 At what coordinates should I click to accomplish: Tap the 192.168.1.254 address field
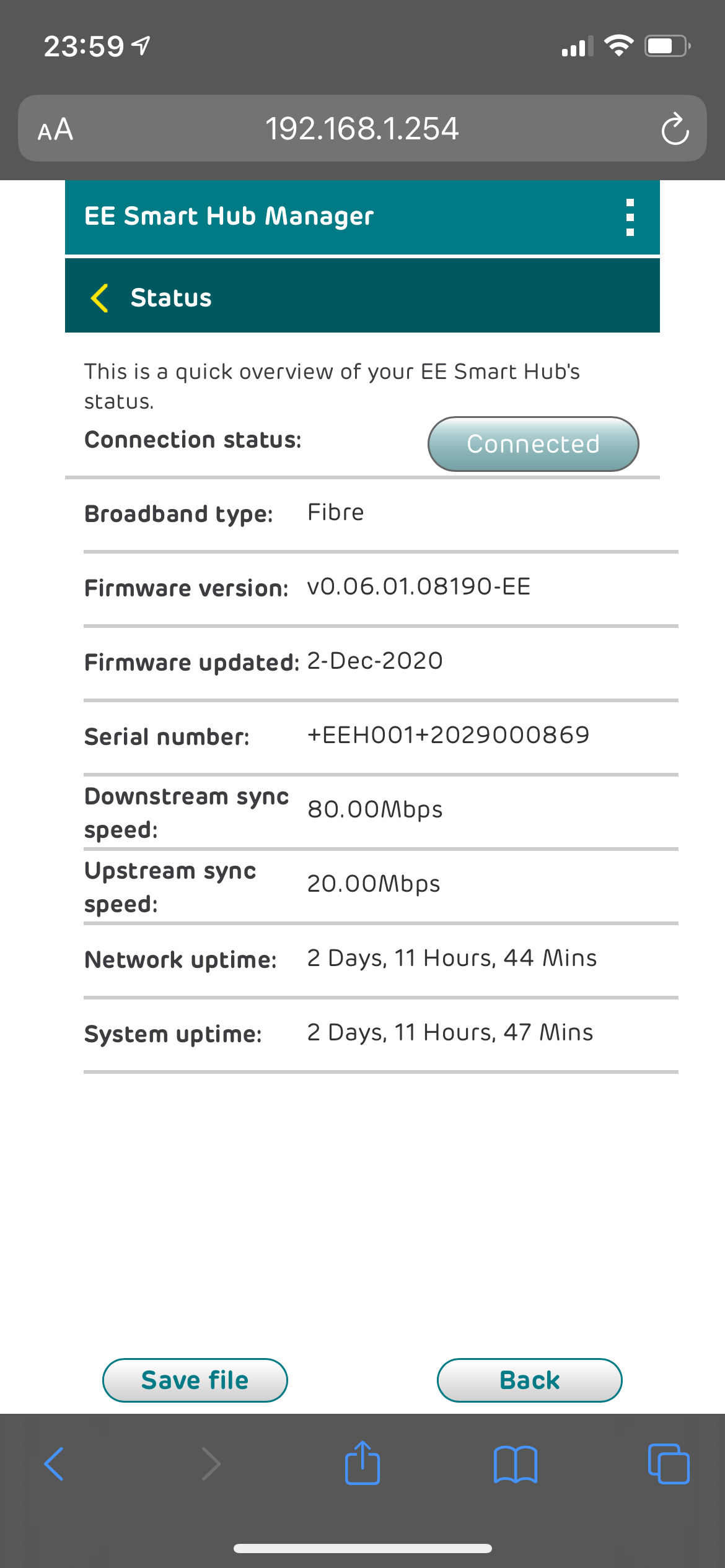(x=362, y=129)
